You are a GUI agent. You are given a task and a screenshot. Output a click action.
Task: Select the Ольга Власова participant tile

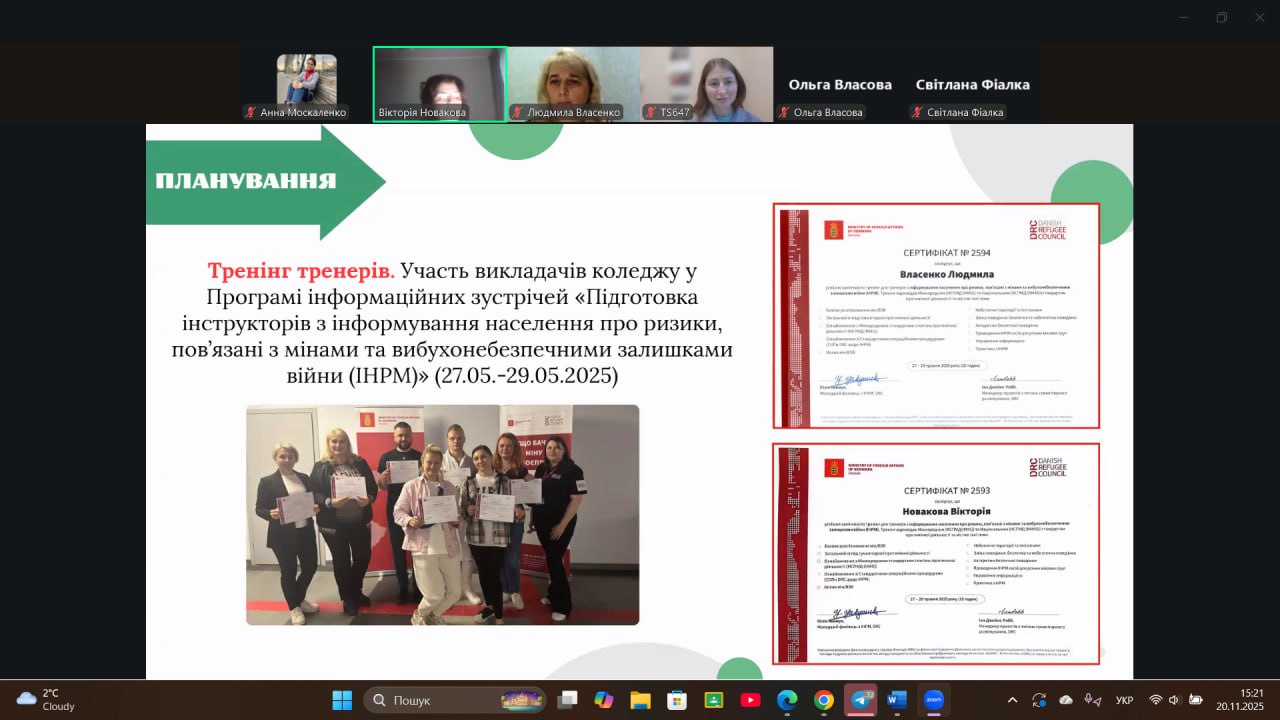pos(840,85)
